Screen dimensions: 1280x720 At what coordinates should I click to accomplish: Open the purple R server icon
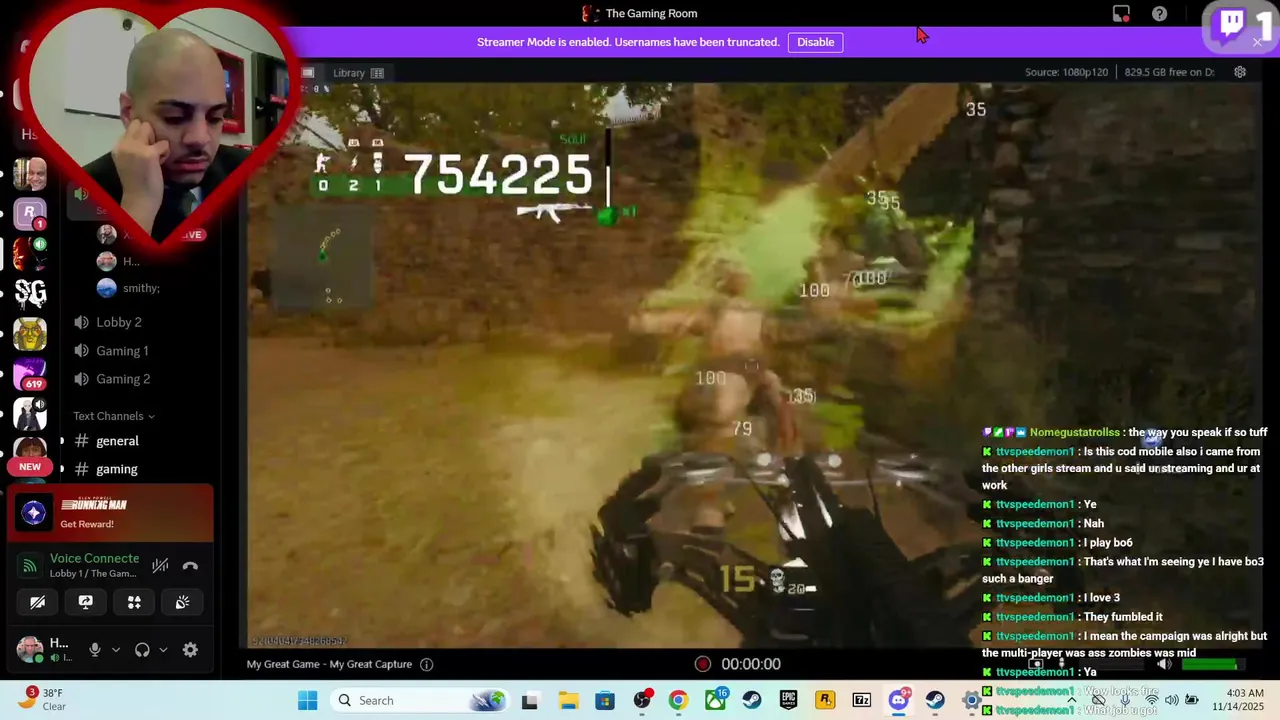(x=30, y=214)
